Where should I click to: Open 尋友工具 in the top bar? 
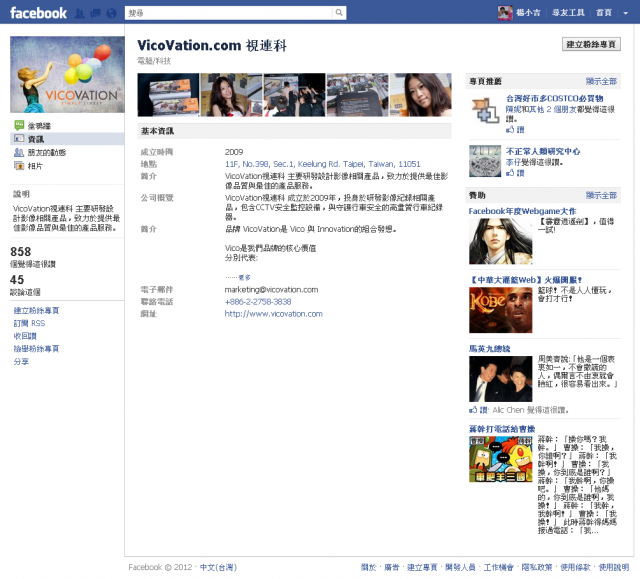tap(568, 13)
